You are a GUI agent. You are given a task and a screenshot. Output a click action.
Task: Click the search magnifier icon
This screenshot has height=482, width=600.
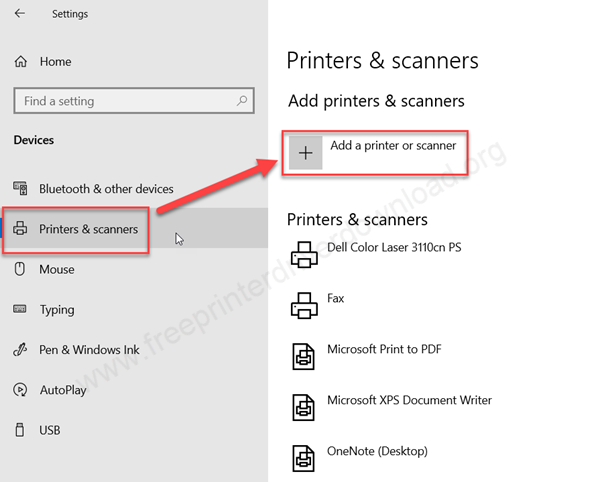(242, 101)
